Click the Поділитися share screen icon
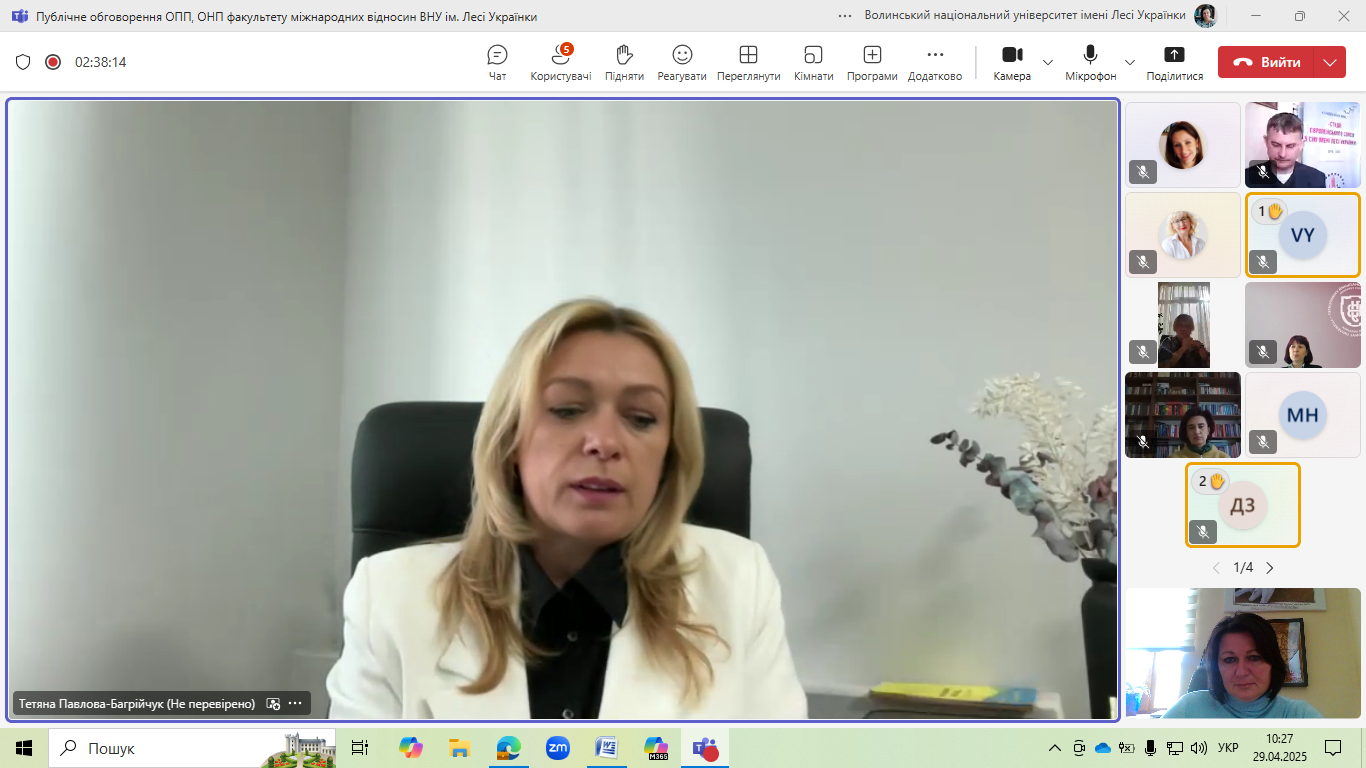1366x768 pixels. 1174,62
